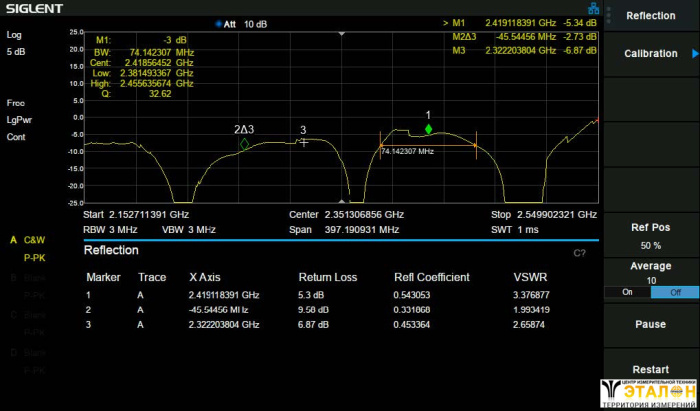
Task: Open the Reflection softkey menu
Action: [651, 16]
